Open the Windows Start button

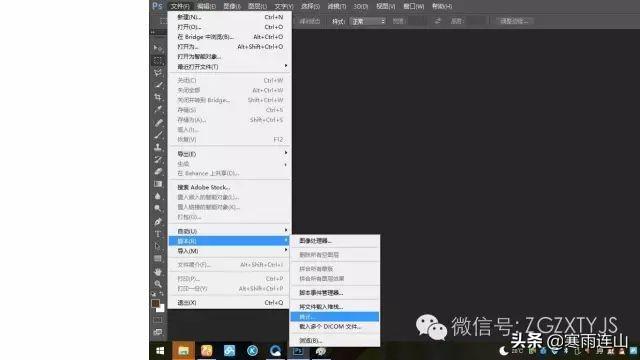(160, 351)
